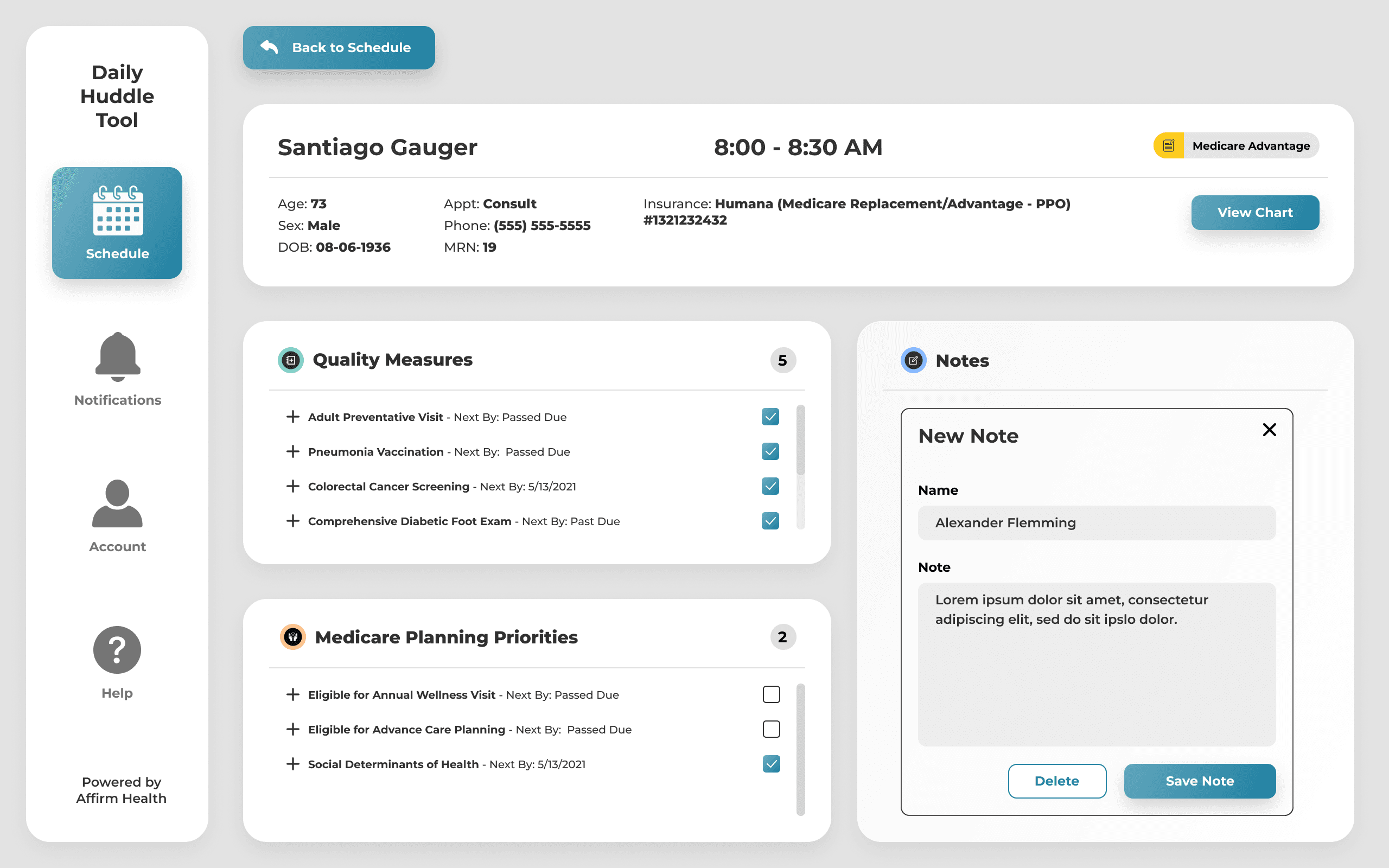The image size is (1389, 868).
Task: Open the Account person icon
Action: [x=117, y=503]
